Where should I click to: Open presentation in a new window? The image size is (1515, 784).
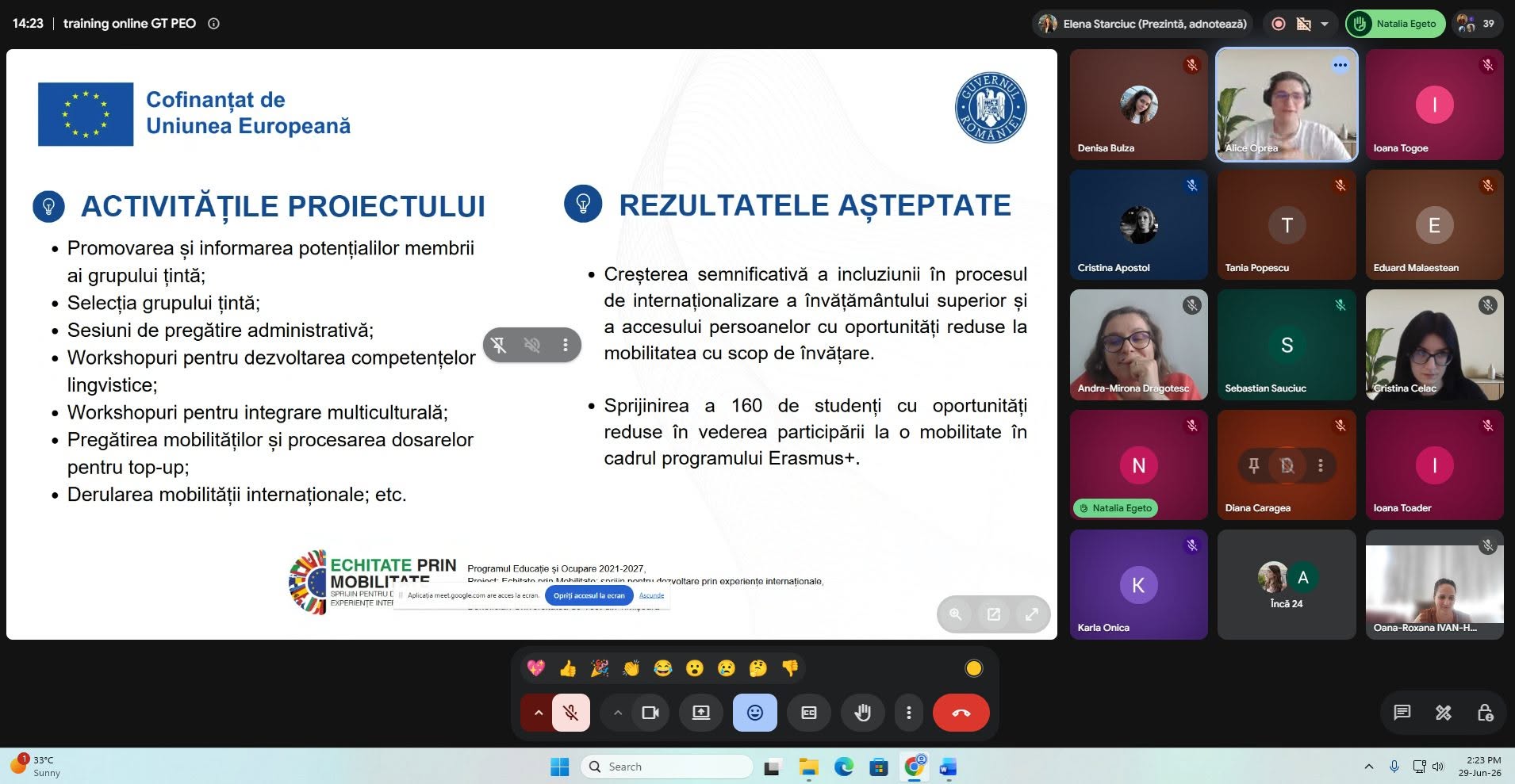tap(994, 614)
